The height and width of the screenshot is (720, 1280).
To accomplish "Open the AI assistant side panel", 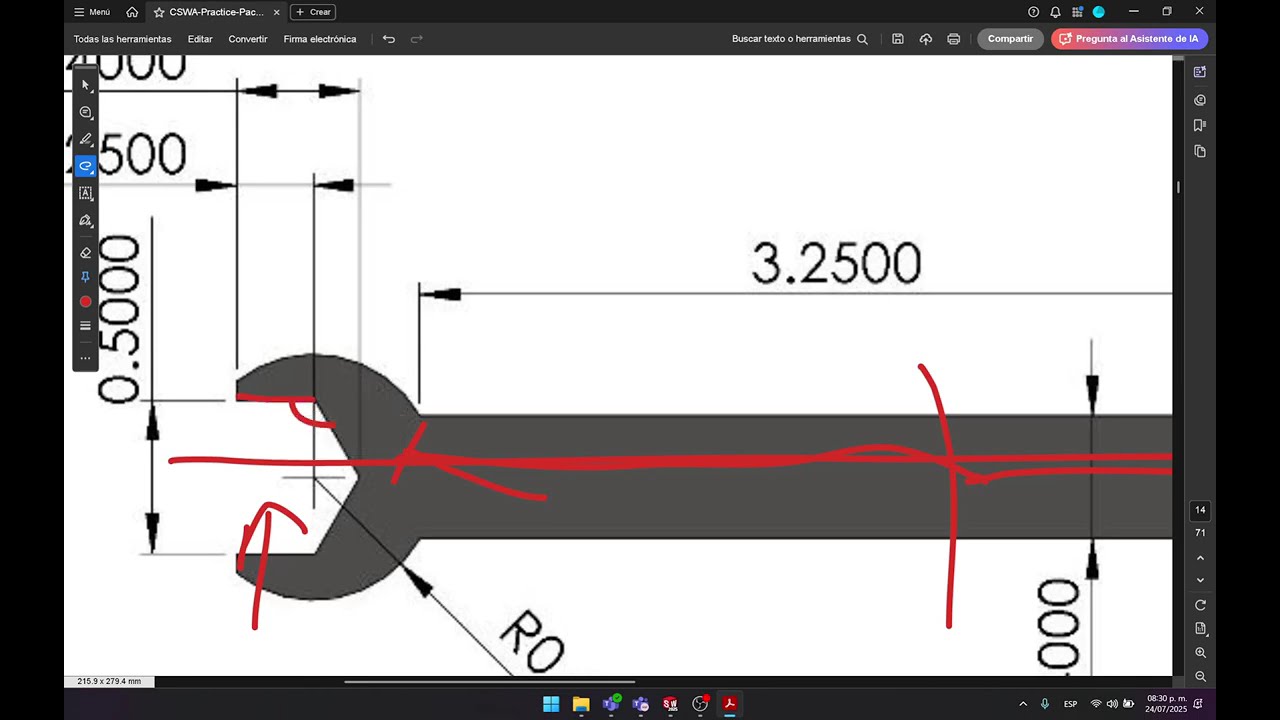I will [x=1200, y=72].
